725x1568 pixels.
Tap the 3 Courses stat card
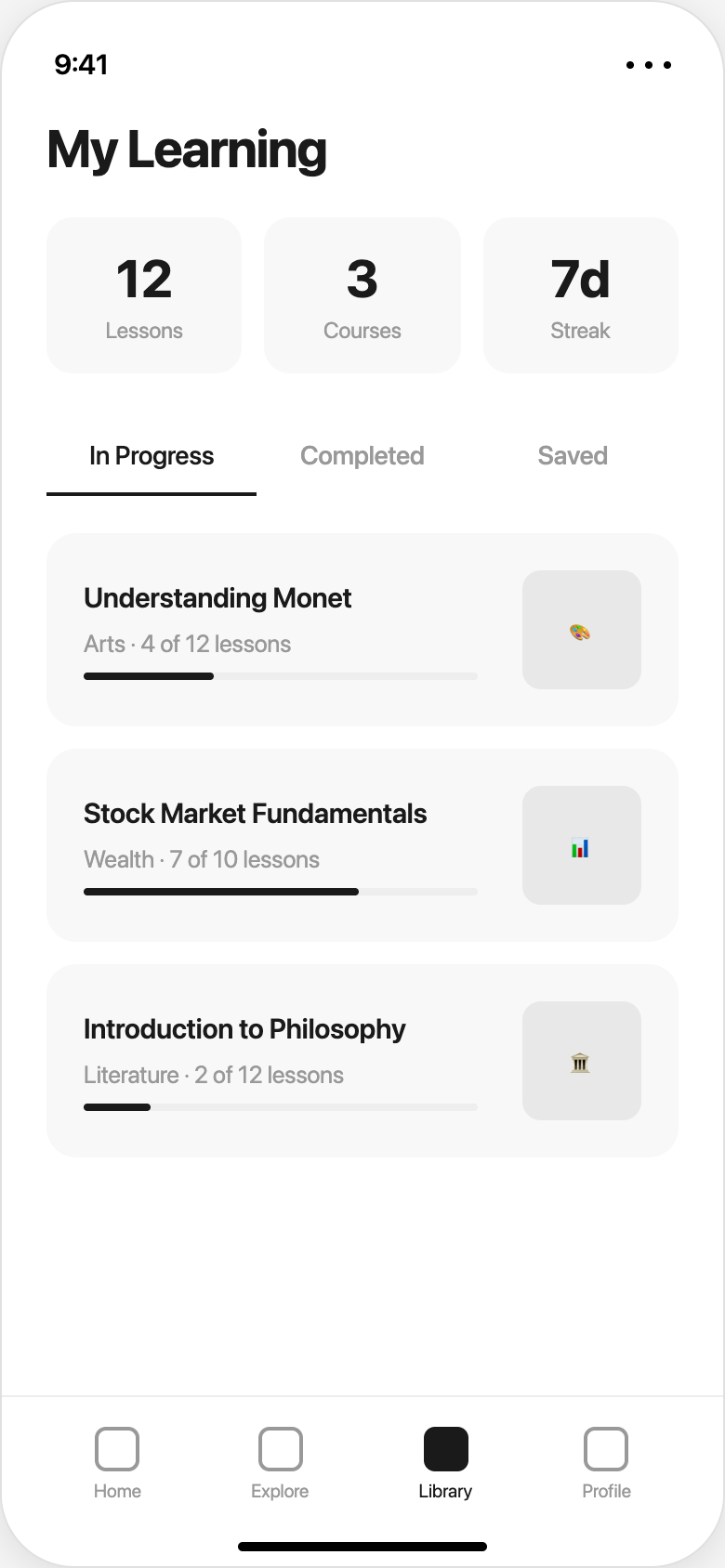(x=362, y=295)
